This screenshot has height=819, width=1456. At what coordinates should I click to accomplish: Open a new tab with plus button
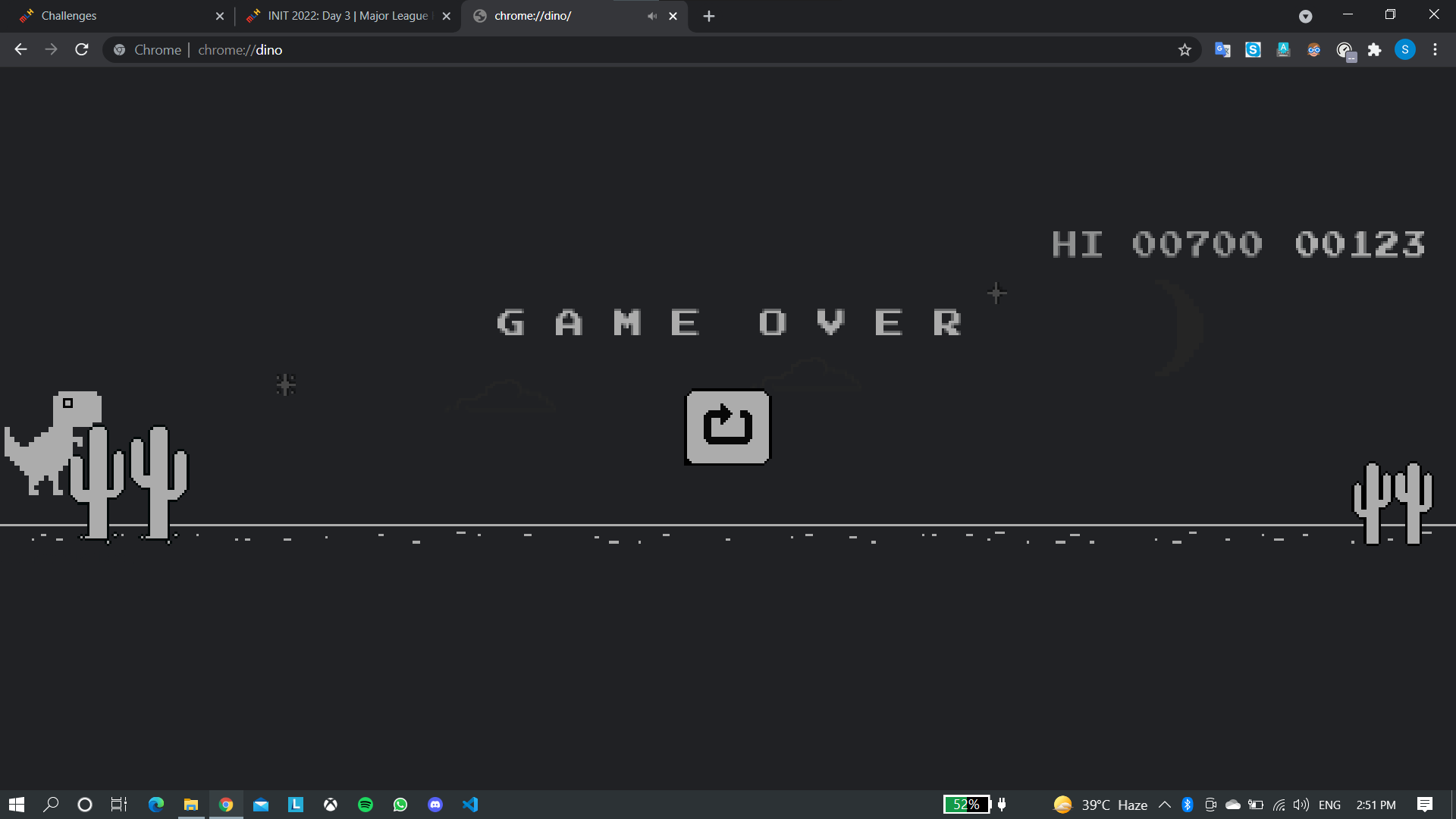pyautogui.click(x=708, y=16)
